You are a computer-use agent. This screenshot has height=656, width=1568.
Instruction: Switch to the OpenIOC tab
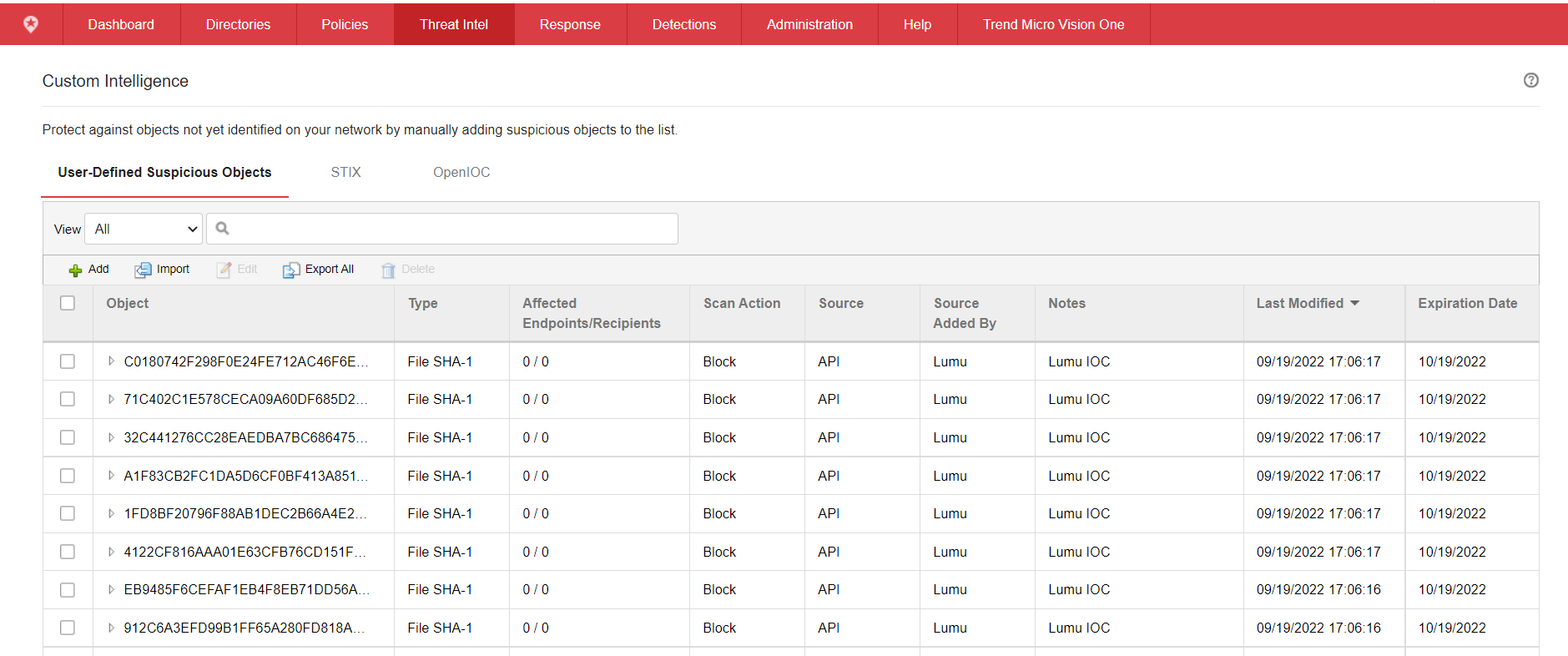point(461,172)
